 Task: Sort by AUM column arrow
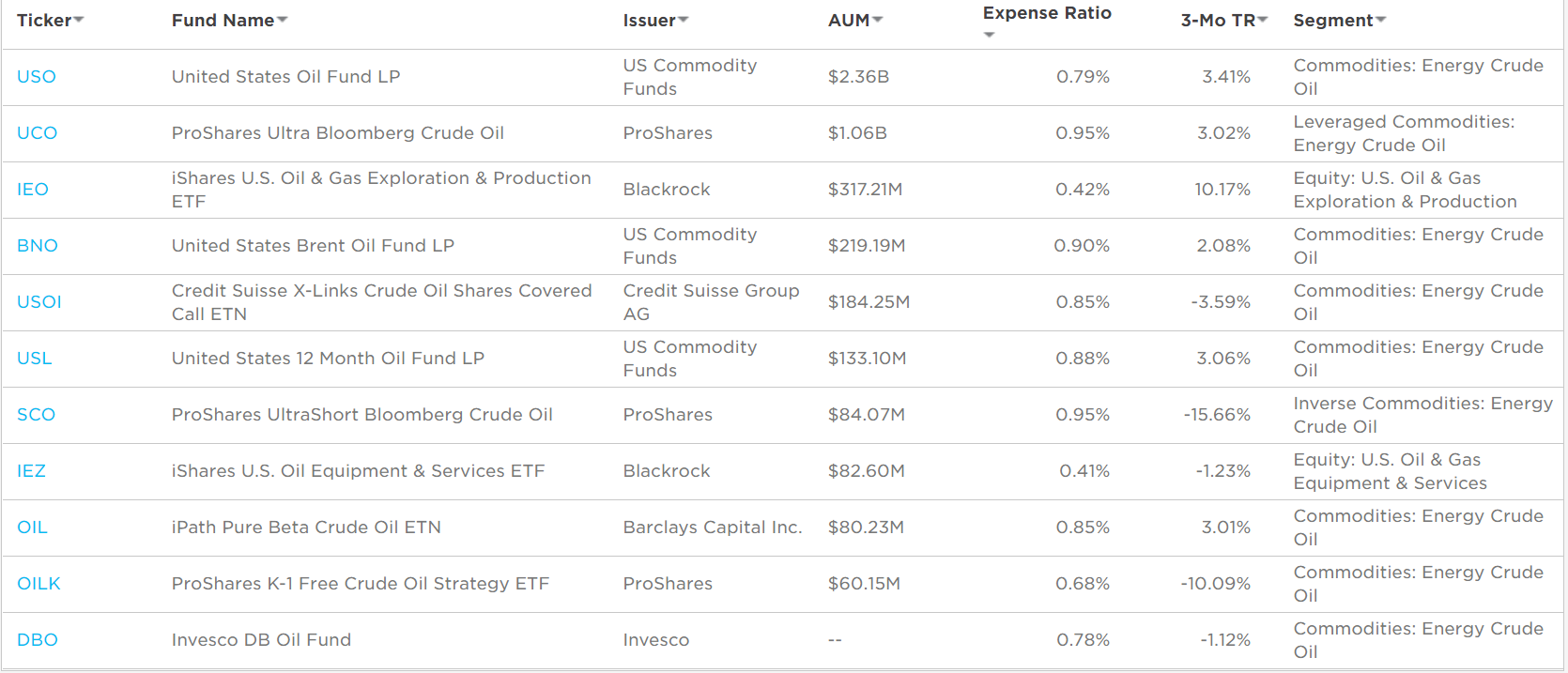(878, 21)
